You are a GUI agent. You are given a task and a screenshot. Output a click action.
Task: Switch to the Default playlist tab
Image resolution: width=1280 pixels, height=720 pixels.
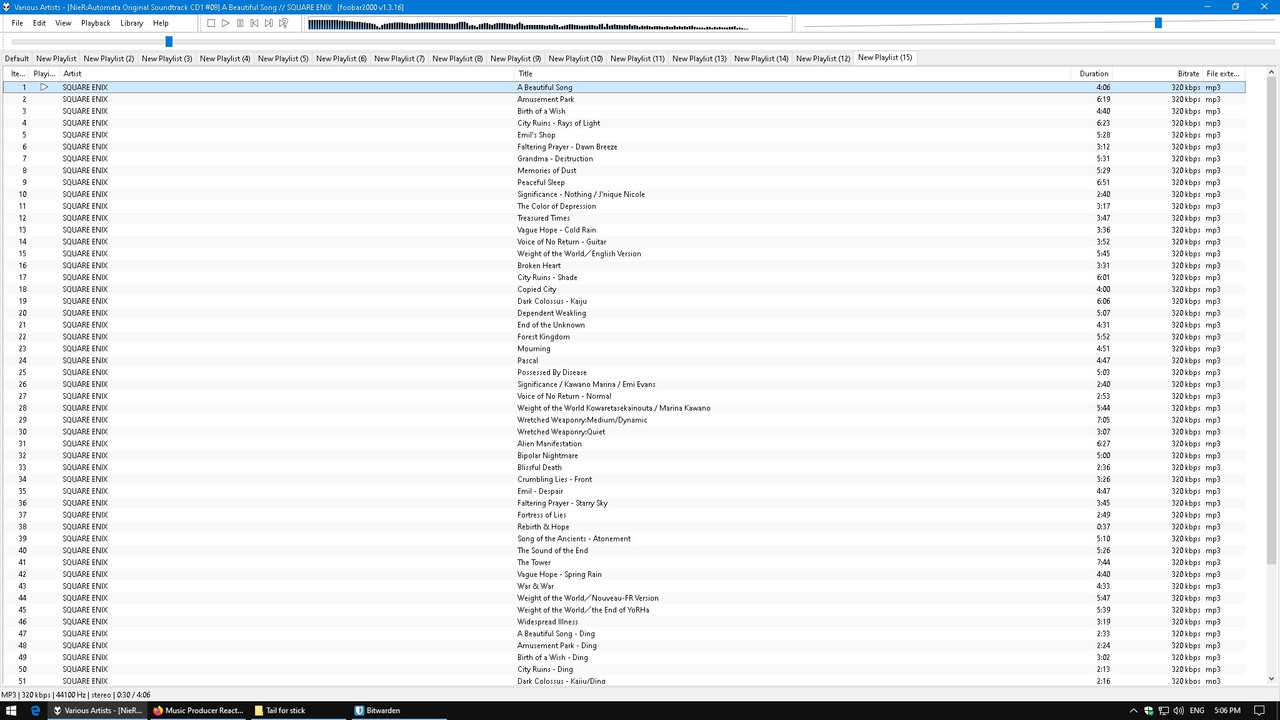17,58
